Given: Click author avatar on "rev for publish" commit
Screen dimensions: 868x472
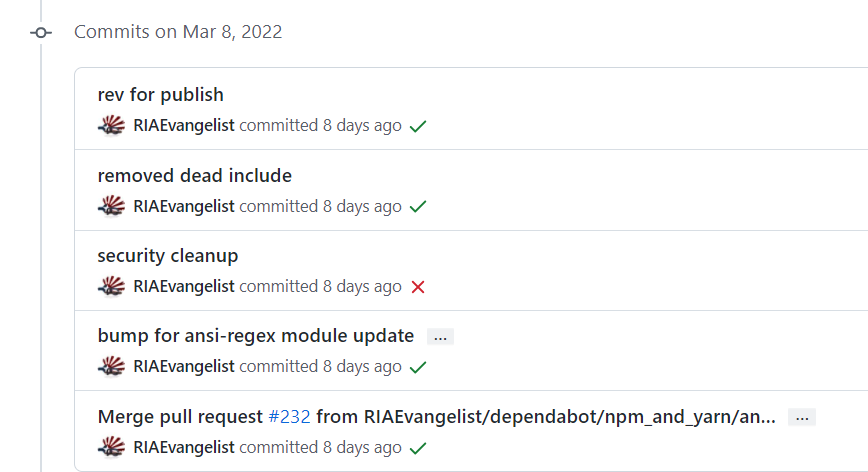Looking at the screenshot, I should coord(111,126).
